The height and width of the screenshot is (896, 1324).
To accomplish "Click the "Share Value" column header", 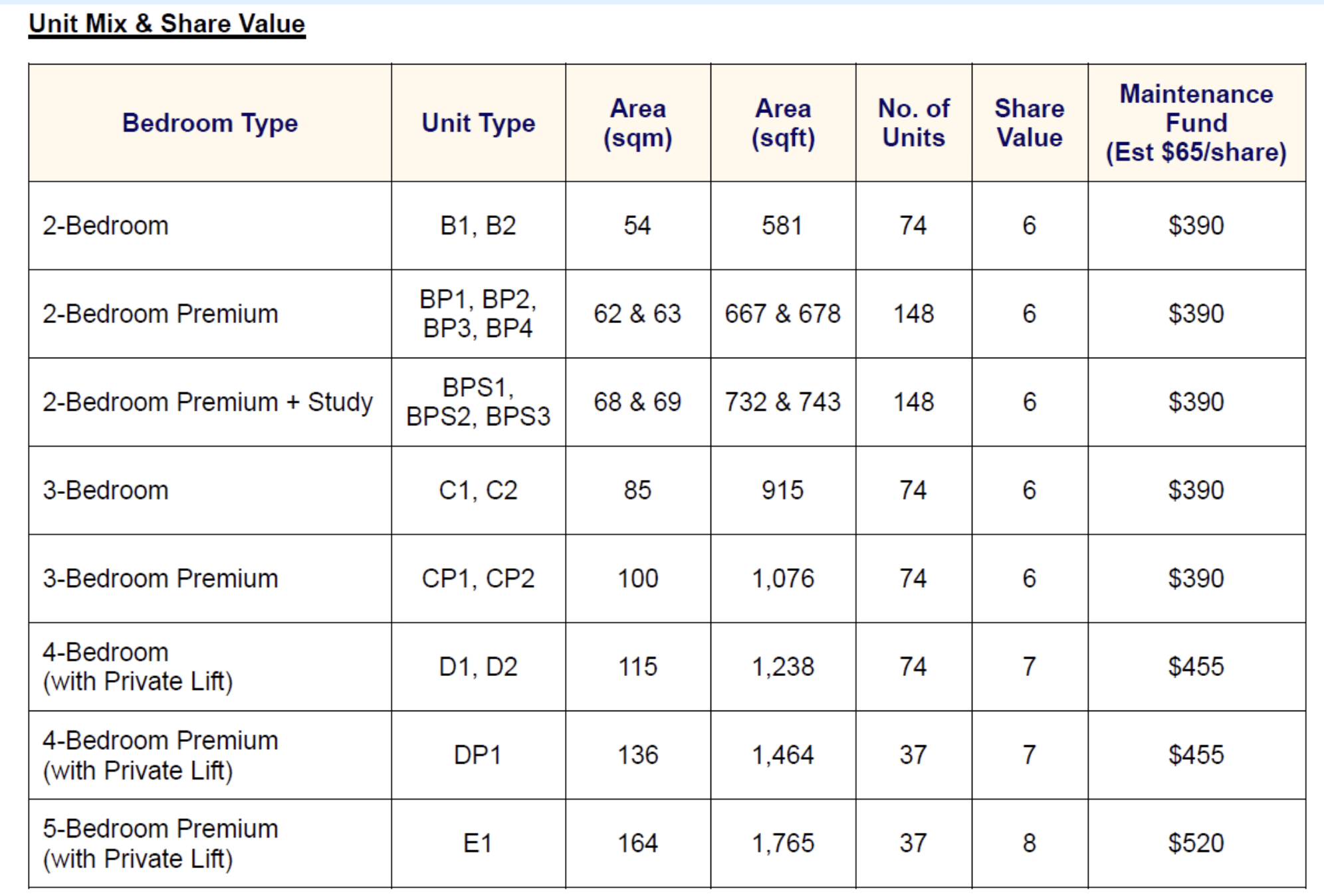I will click(x=1029, y=123).
